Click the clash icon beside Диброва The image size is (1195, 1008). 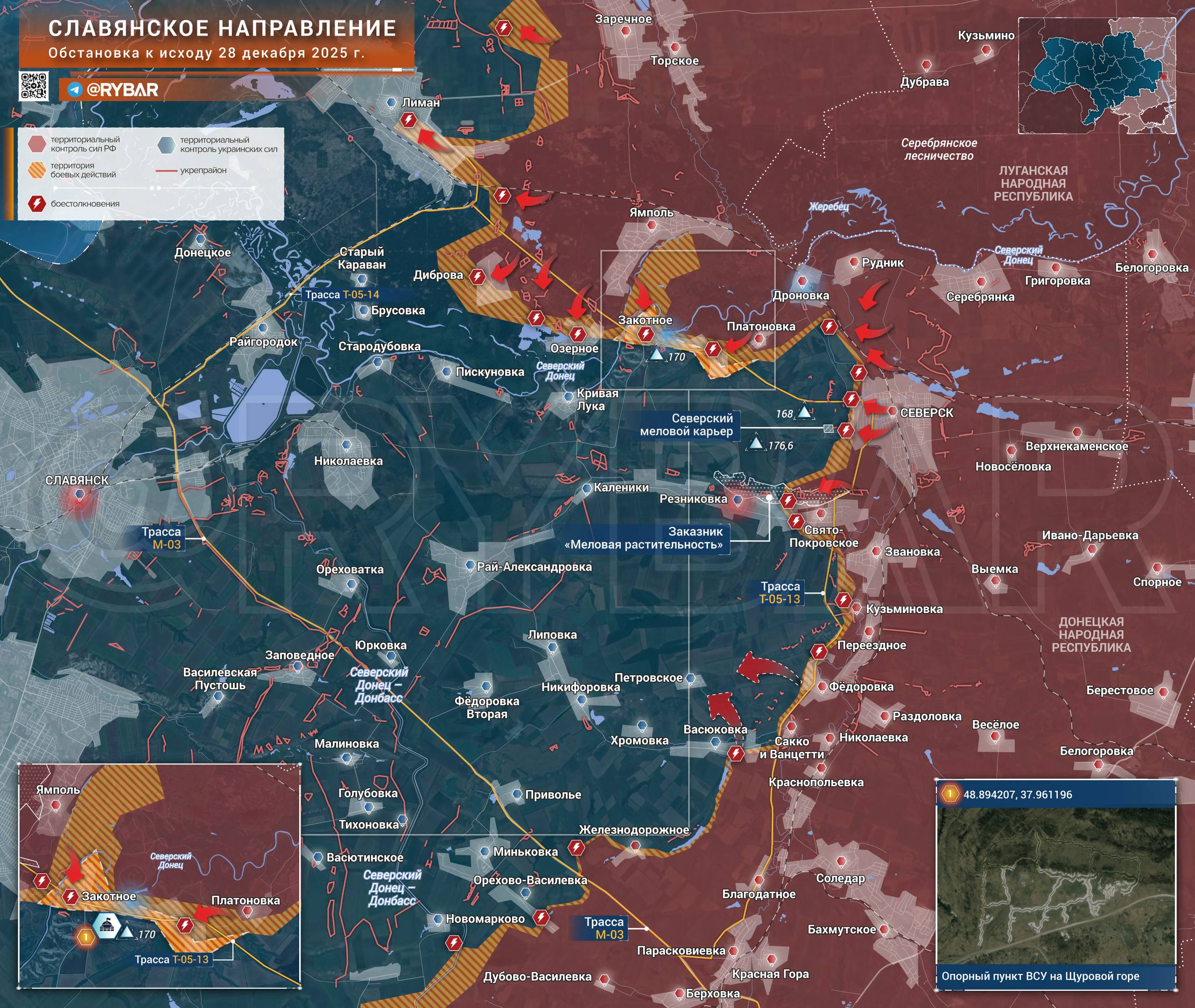click(478, 277)
